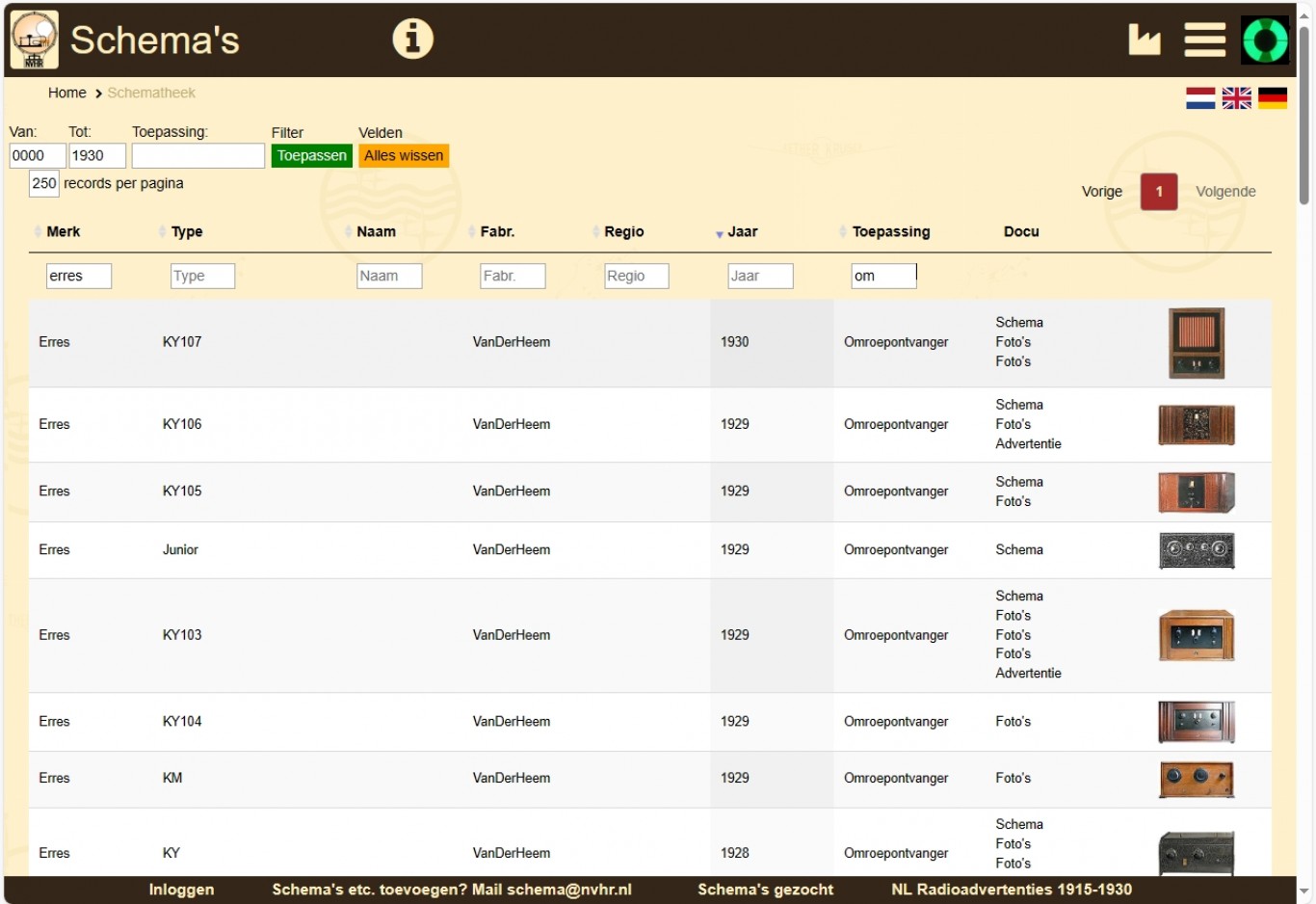The image size is (1316, 904).
Task: Click the Tot year input field
Action: (97, 155)
